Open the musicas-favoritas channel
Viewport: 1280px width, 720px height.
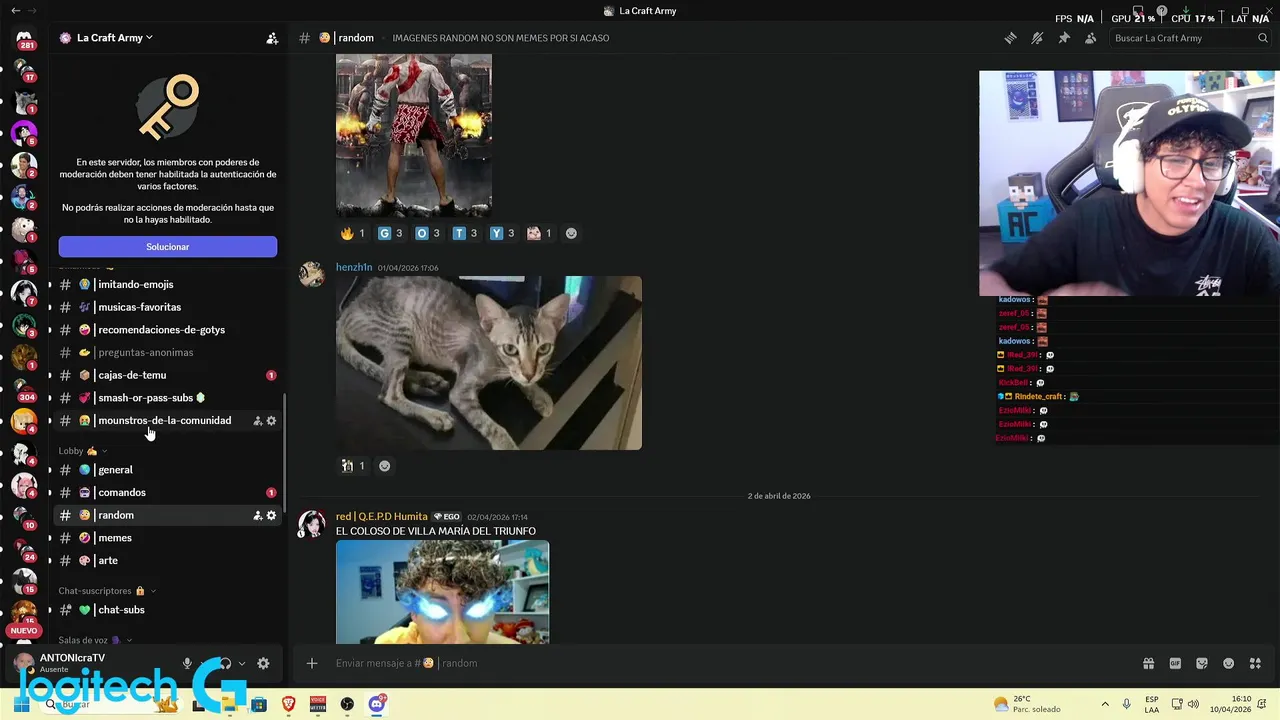click(167, 307)
